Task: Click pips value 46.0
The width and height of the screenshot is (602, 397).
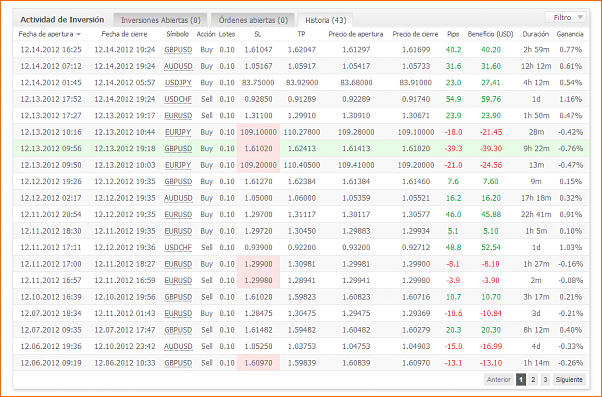Action: [x=453, y=215]
